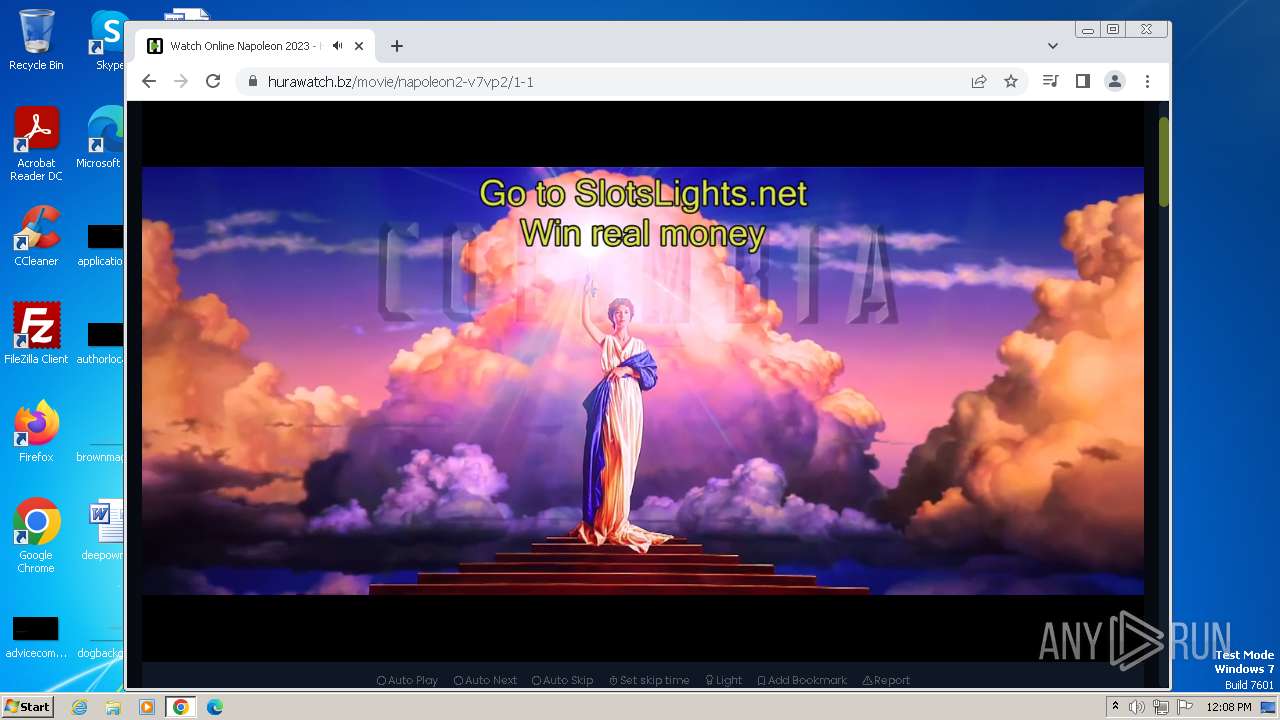
Task: Minimize the Chrome window
Action: click(1088, 30)
